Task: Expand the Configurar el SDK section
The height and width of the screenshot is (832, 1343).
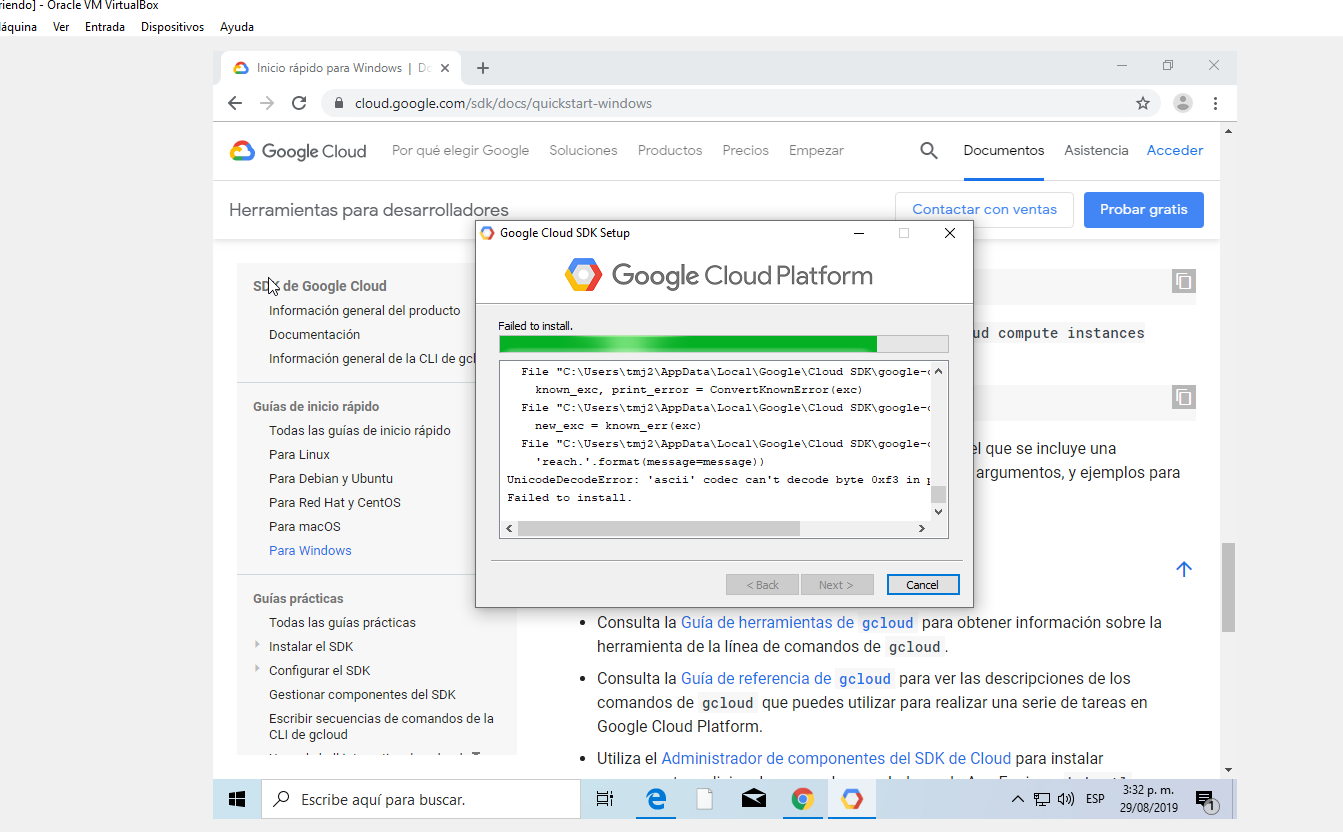Action: [257, 670]
